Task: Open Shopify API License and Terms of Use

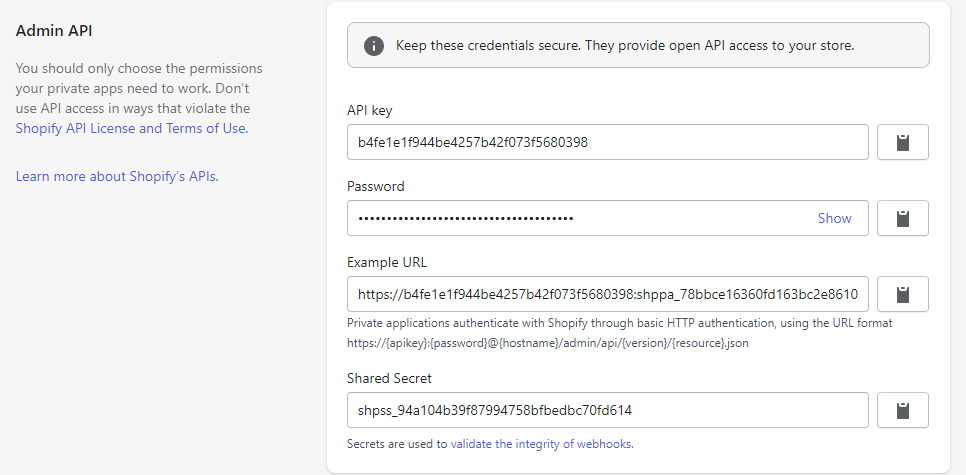Action: [131, 128]
